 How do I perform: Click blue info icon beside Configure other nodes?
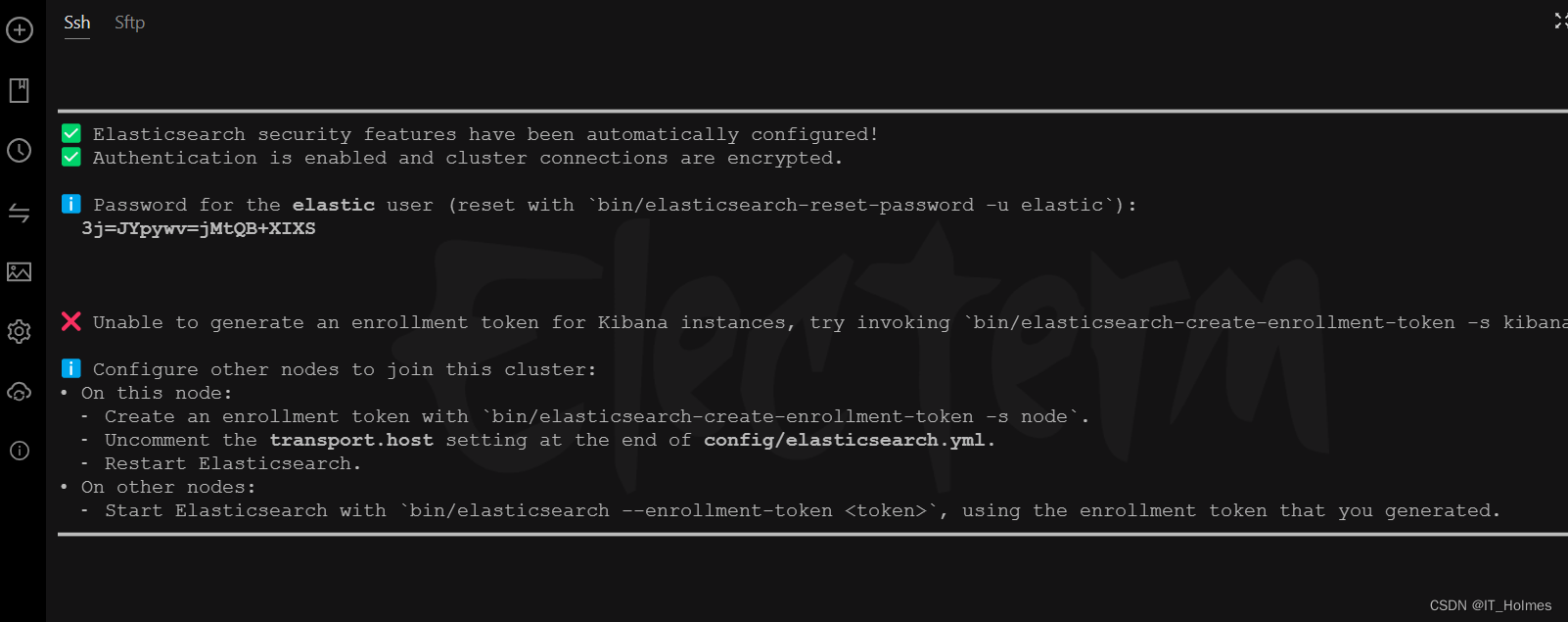(x=71, y=368)
